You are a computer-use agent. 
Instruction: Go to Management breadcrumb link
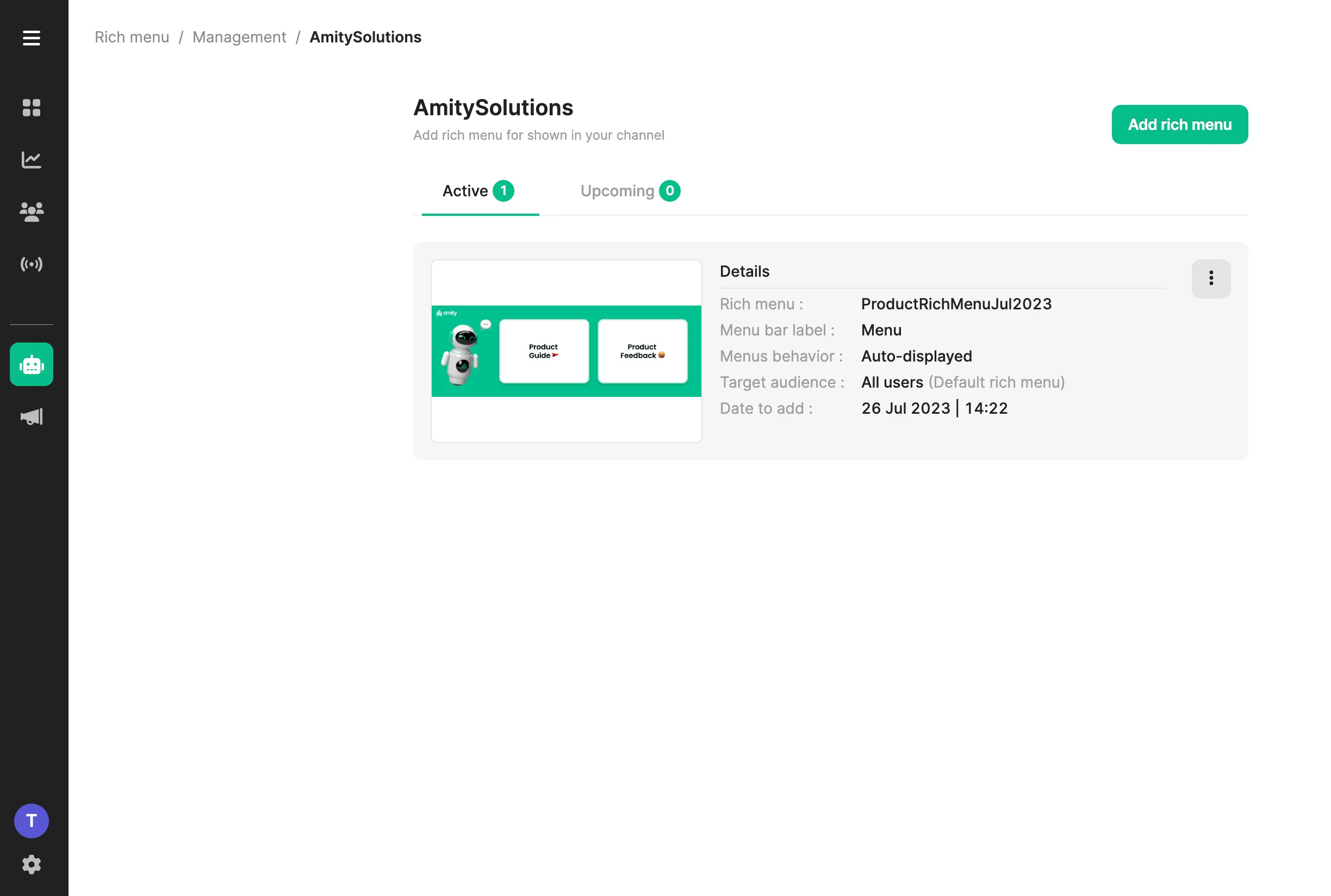click(x=239, y=37)
